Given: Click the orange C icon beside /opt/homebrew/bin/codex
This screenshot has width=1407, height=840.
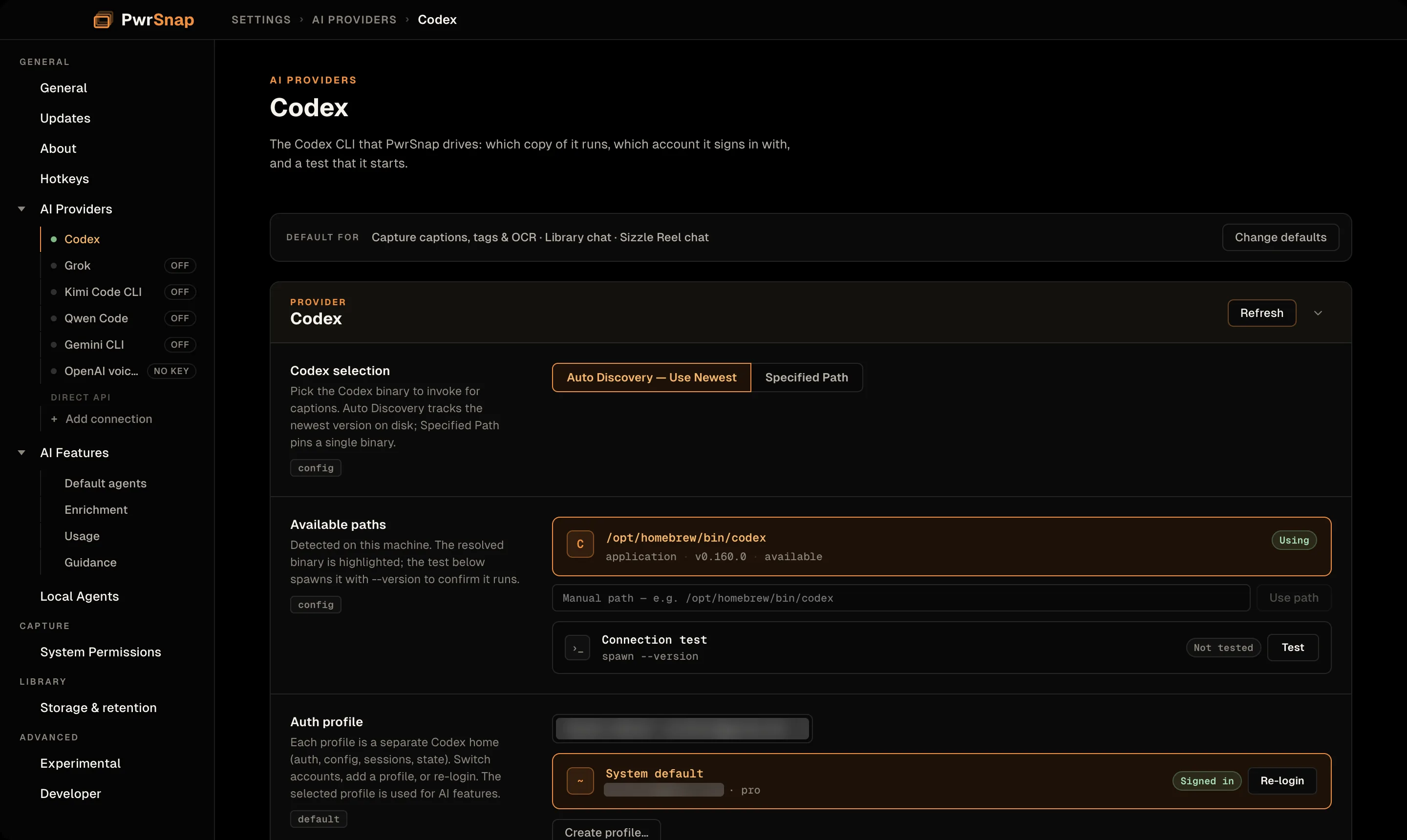Looking at the screenshot, I should 580,544.
